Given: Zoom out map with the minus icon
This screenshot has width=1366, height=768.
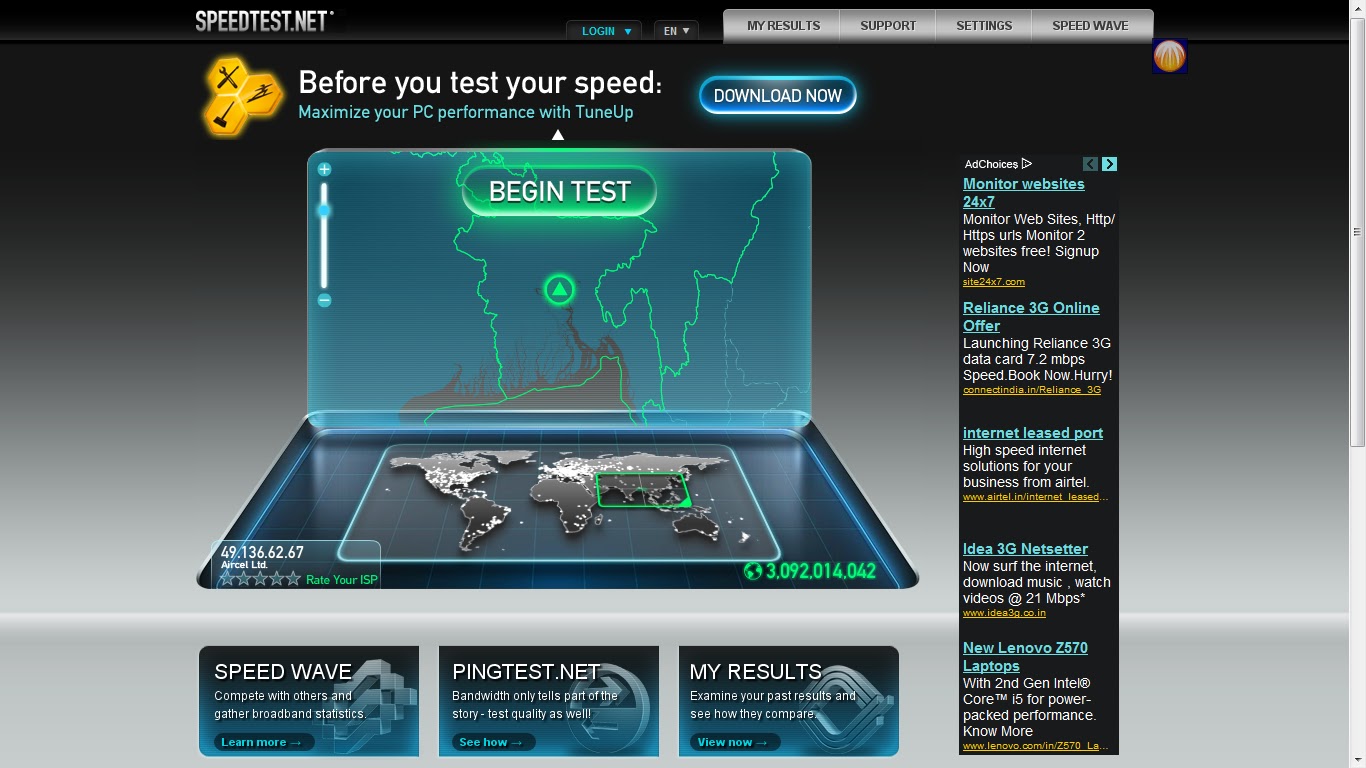Looking at the screenshot, I should (324, 300).
